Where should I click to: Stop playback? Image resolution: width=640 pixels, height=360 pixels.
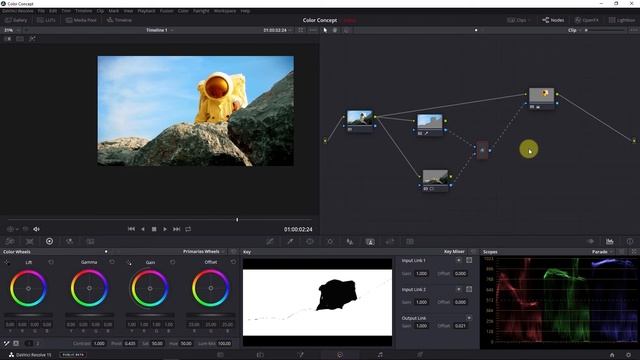(154, 229)
